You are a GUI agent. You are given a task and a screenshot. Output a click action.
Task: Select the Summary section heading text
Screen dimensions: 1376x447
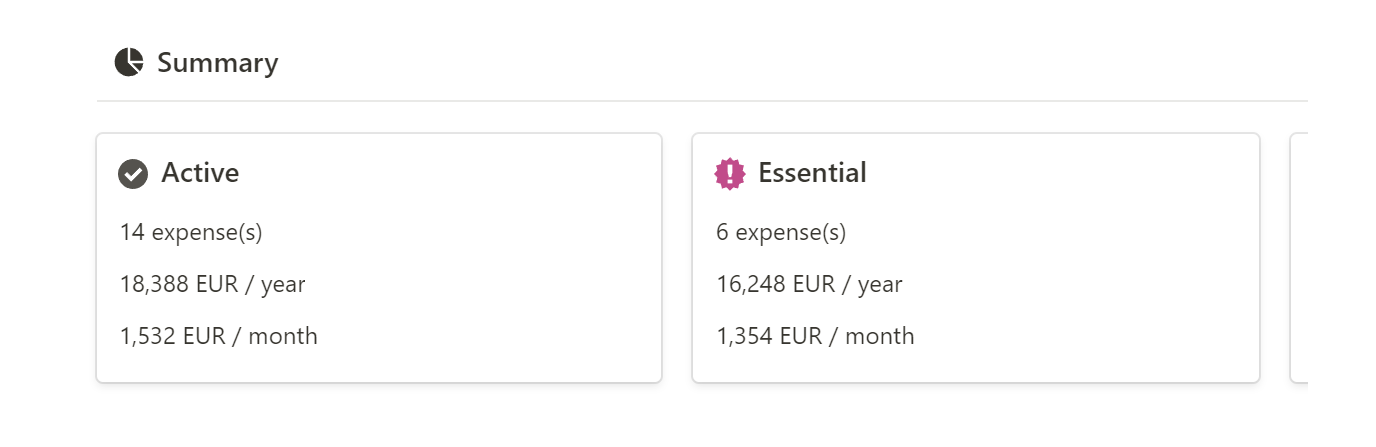218,63
